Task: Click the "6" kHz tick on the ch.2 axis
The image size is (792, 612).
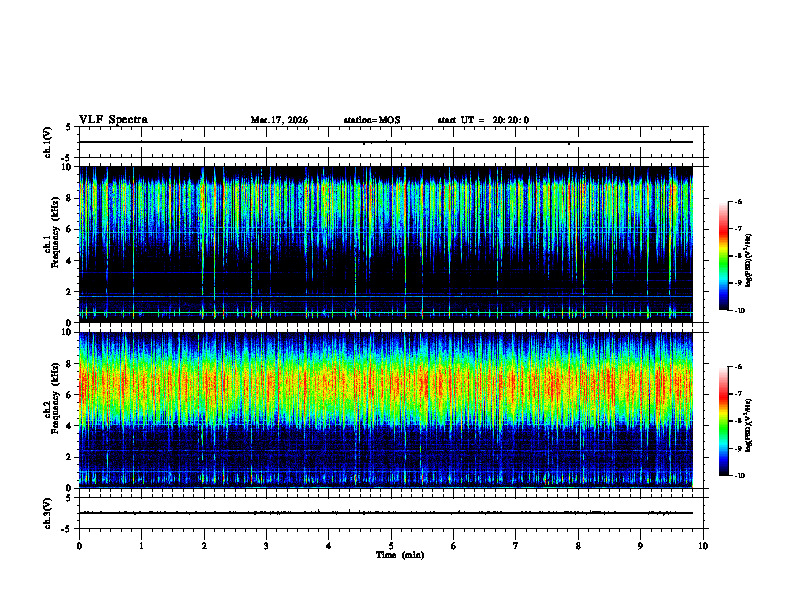Action: click(x=70, y=395)
